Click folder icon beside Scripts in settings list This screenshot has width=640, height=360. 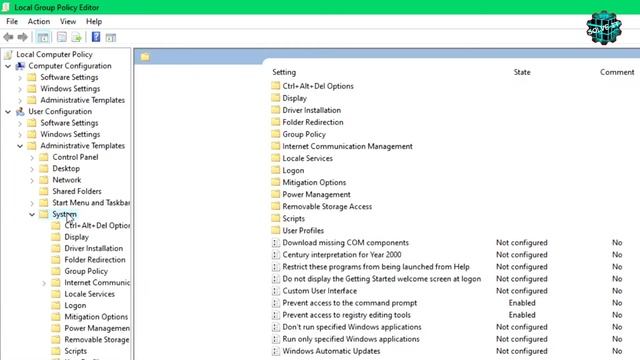276,218
